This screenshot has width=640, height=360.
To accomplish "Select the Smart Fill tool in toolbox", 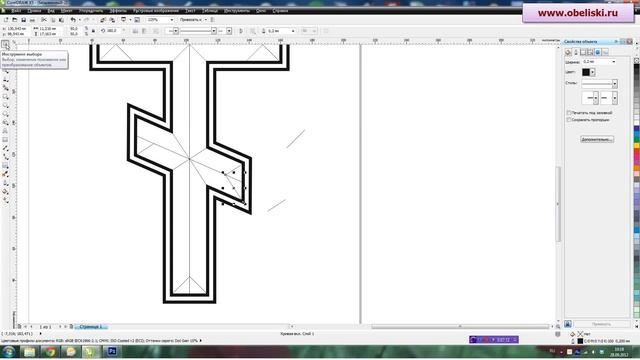I will pos(5,88).
